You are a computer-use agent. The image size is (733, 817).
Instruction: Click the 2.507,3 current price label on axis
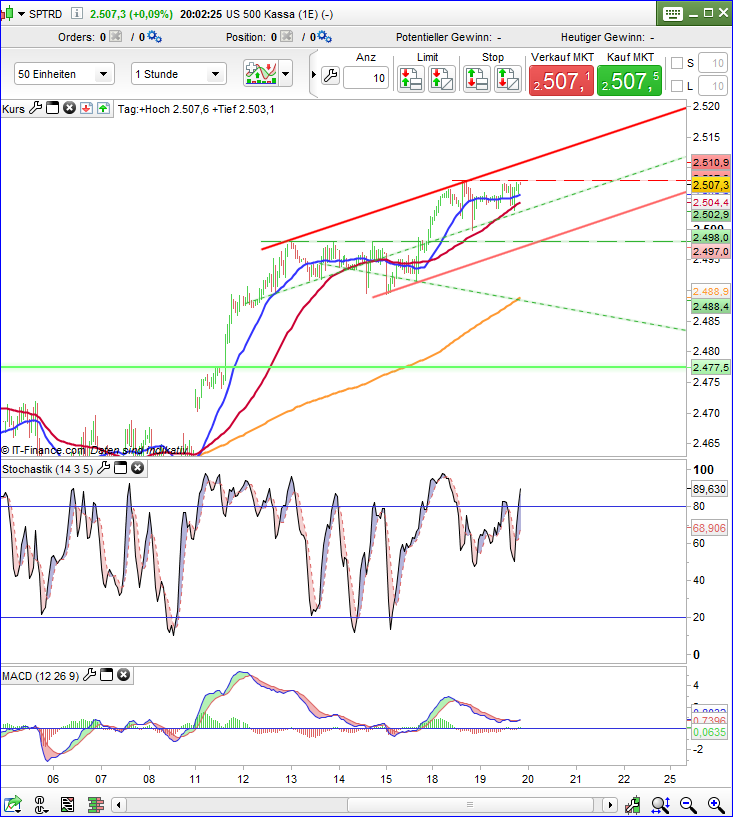tap(711, 185)
